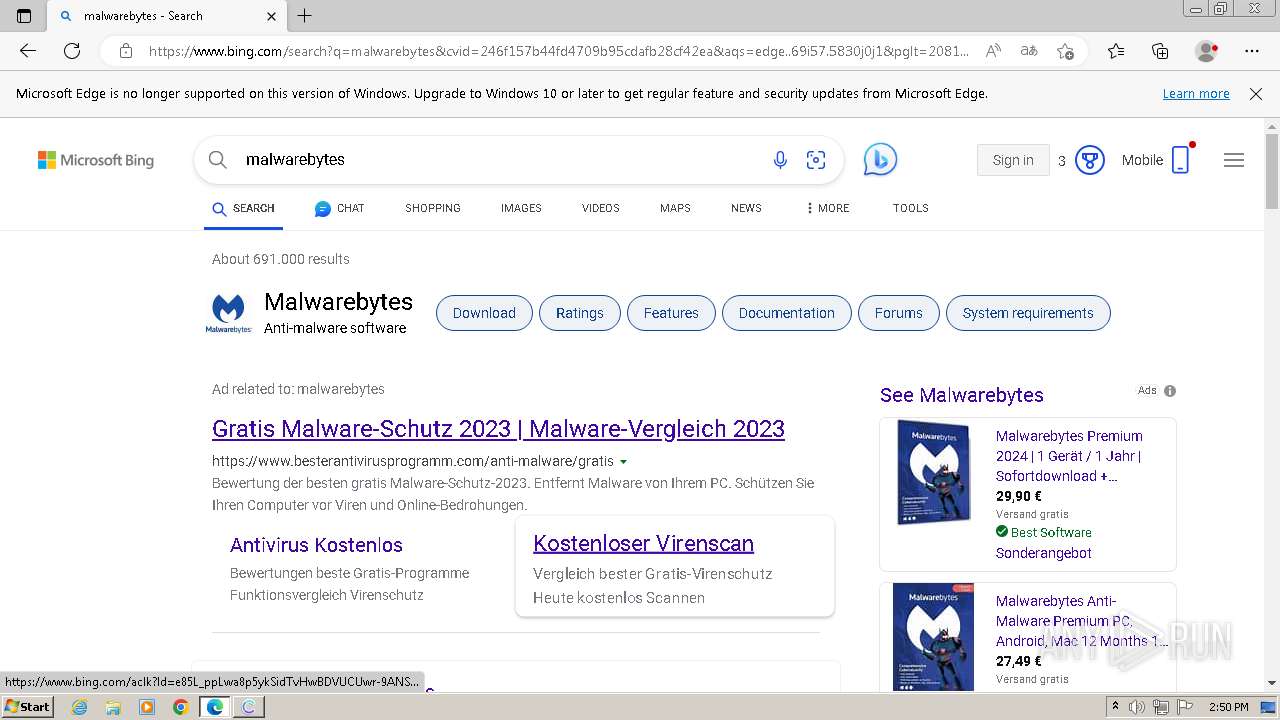Open Malwarebytes Premium 2024 product link

pyautogui.click(x=1069, y=456)
